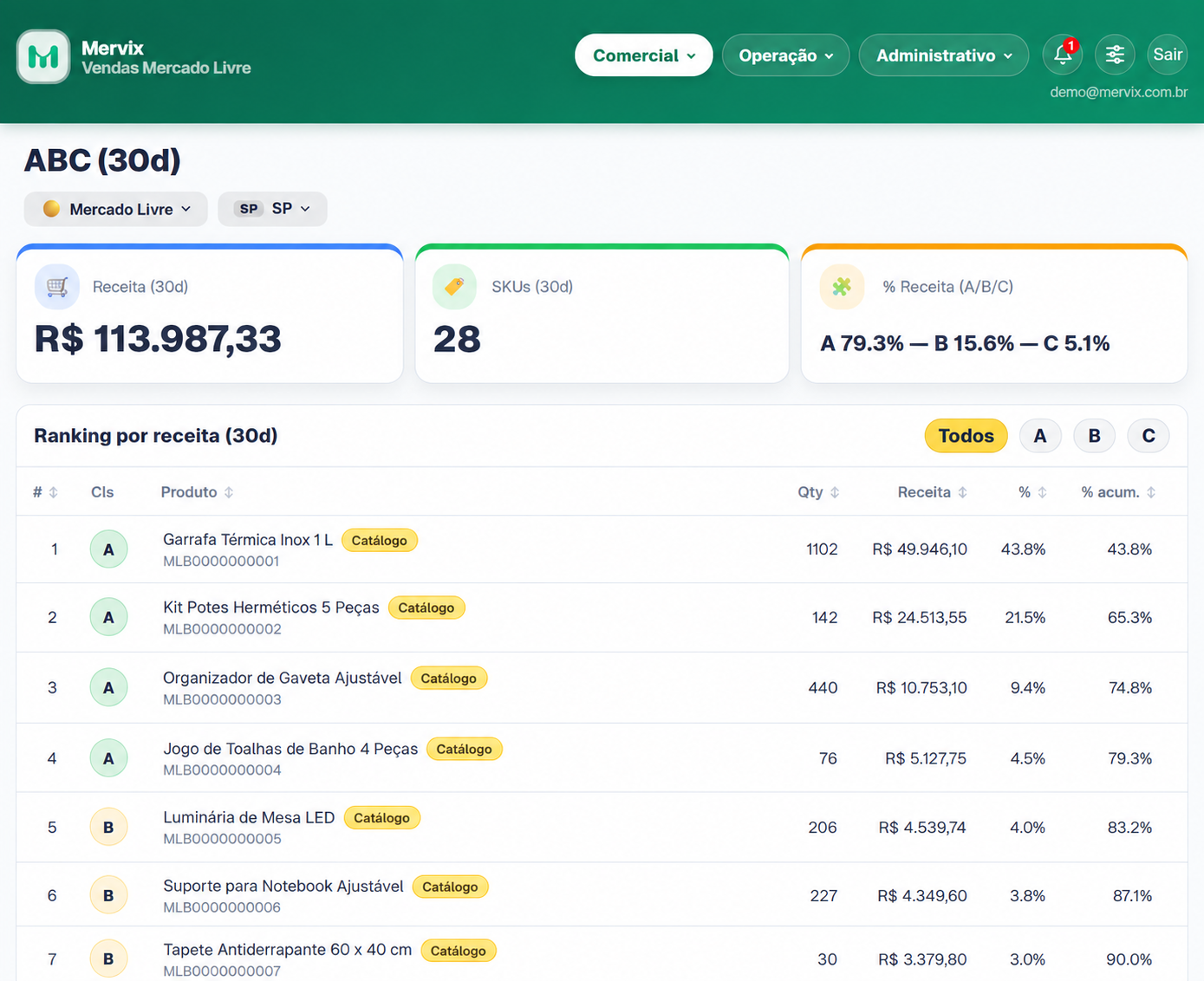The height and width of the screenshot is (981, 1204).
Task: Click the A 79.3% — B 15.6% — C 5.1% summary
Action: click(x=965, y=343)
